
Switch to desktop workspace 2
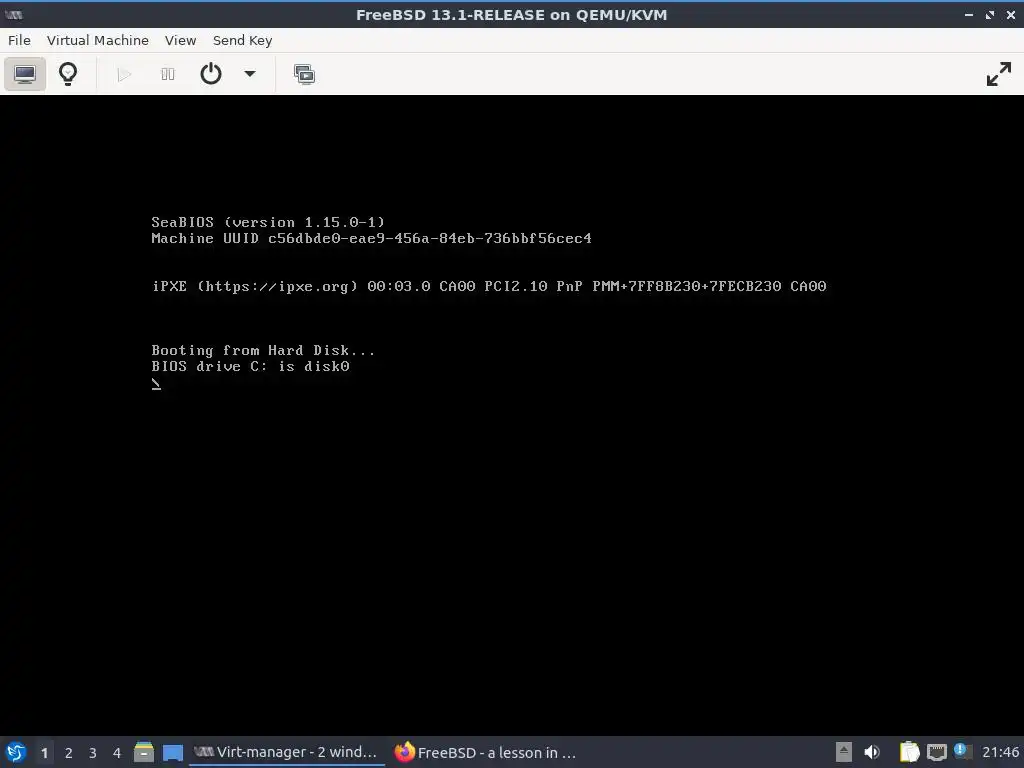69,752
